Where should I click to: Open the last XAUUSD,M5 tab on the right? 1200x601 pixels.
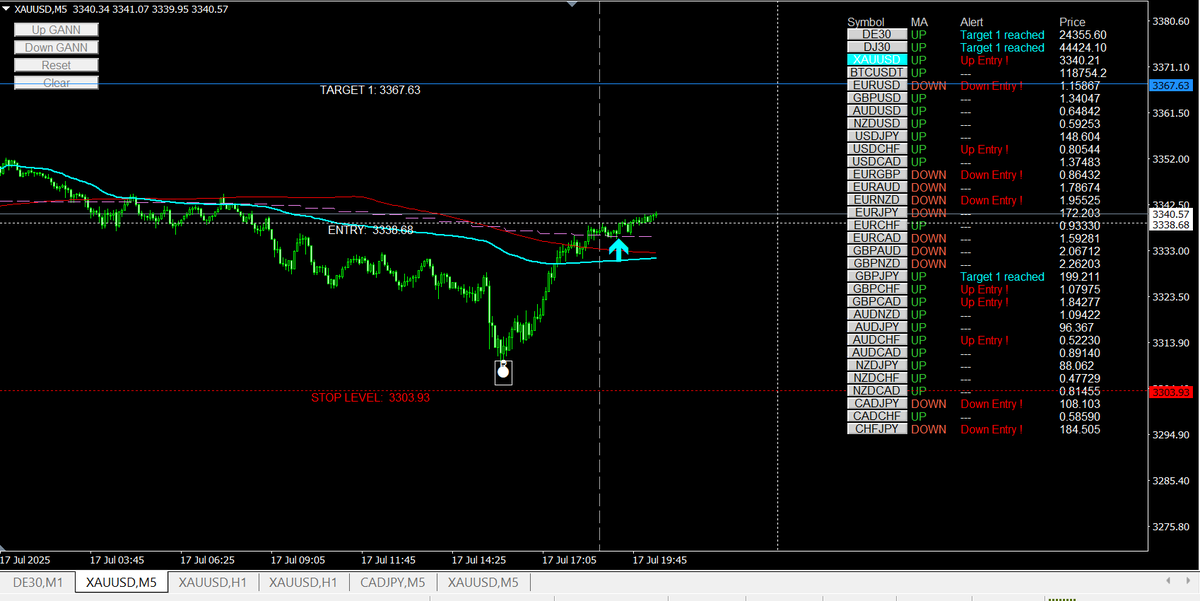(483, 582)
